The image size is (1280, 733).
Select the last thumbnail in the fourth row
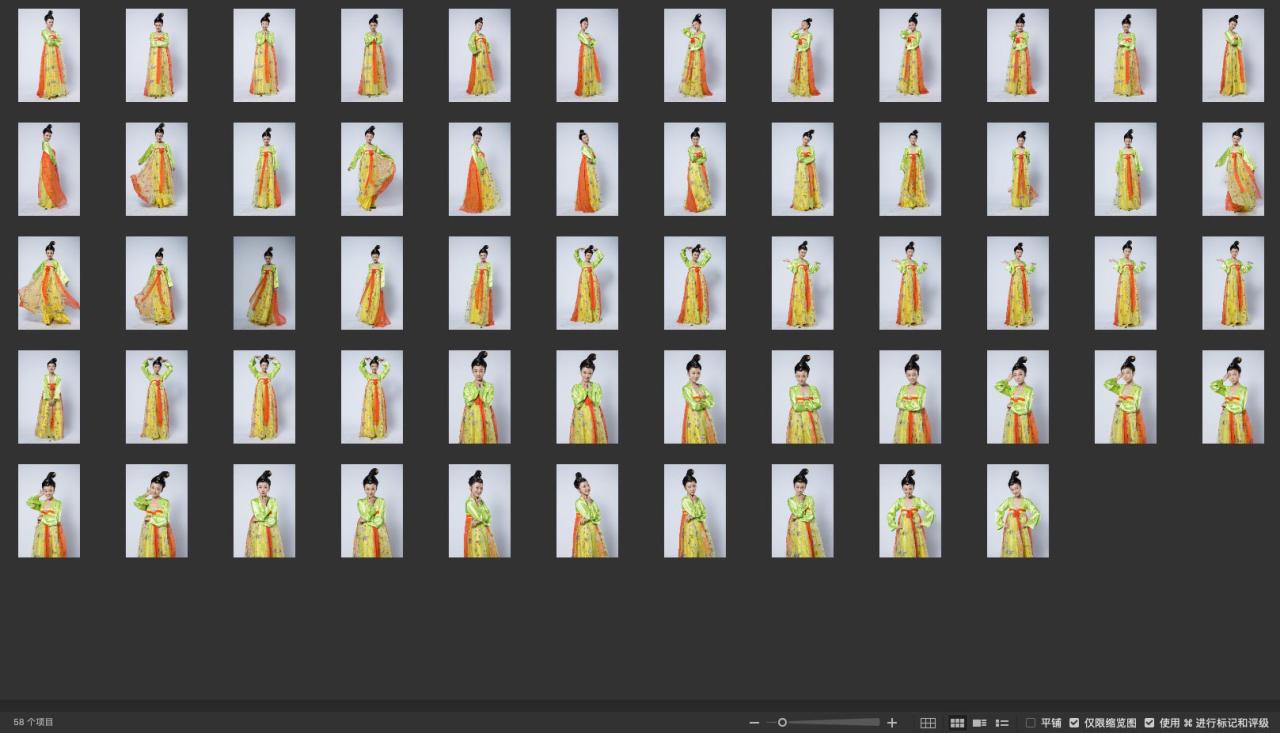1233,397
